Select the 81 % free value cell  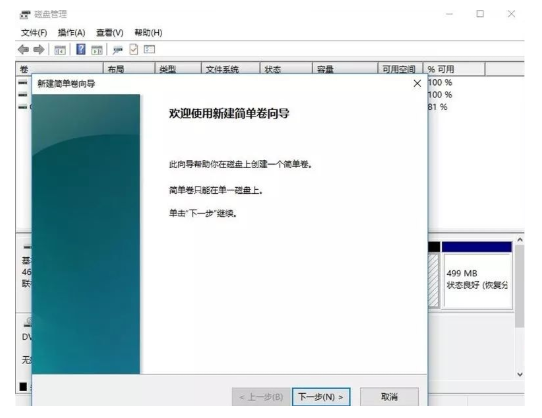coord(438,107)
